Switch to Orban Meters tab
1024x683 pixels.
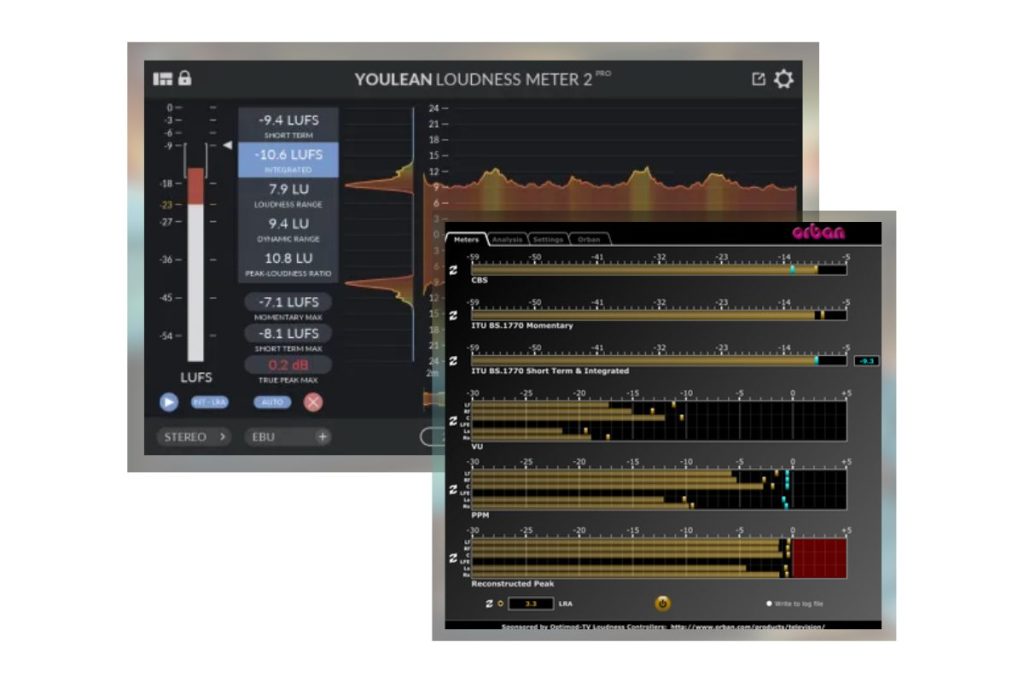pos(466,239)
